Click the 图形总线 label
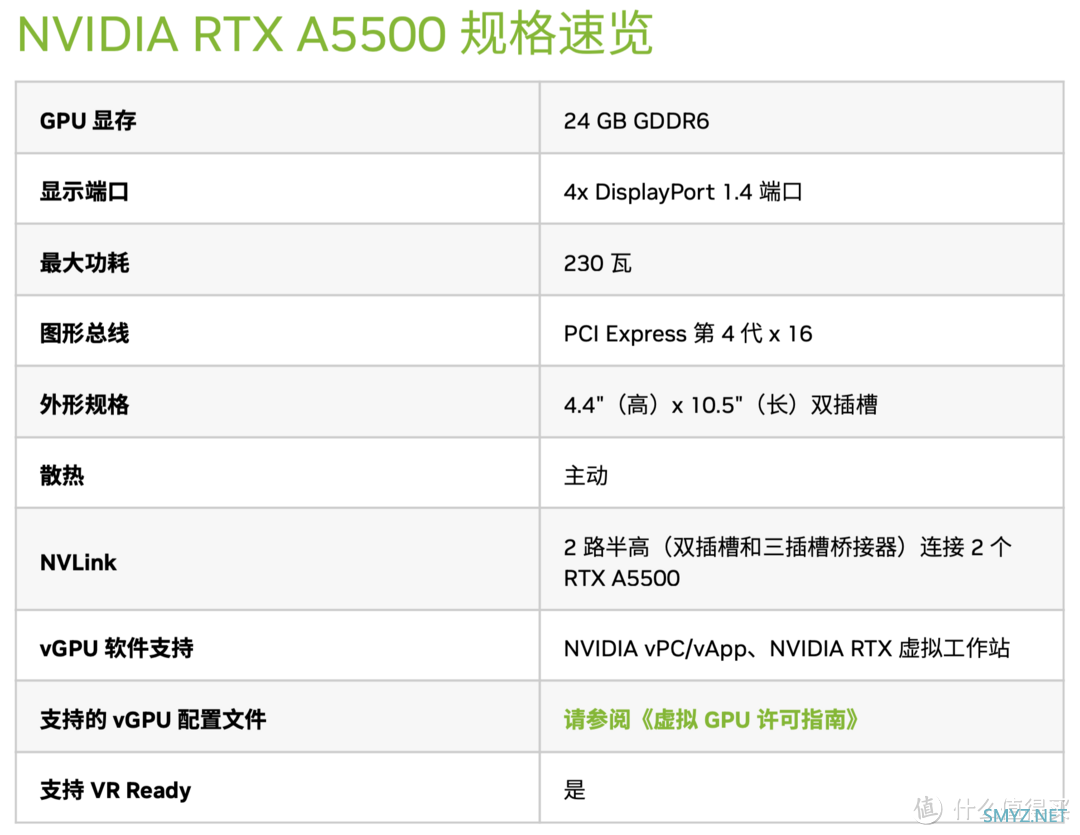The width and height of the screenshot is (1080, 835). [x=85, y=333]
